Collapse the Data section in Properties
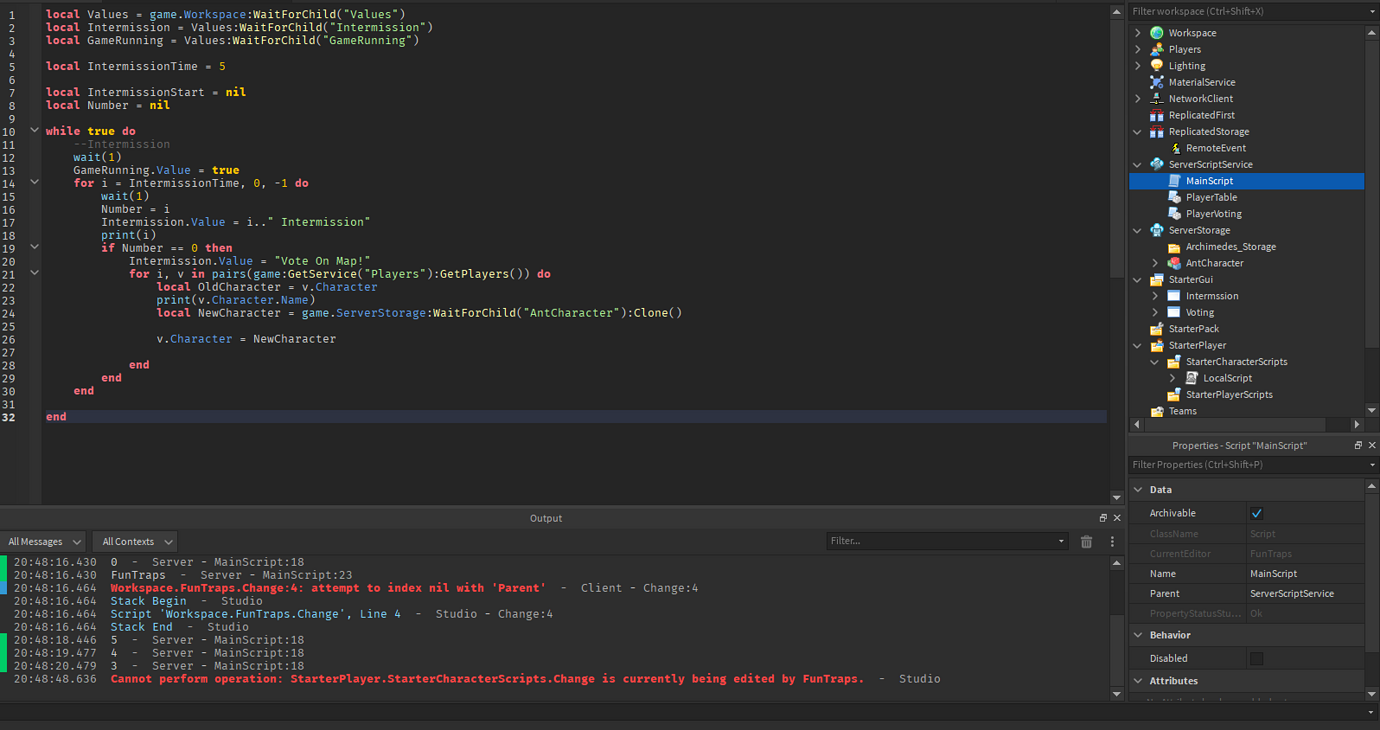Screen dimensions: 1380x730 (1138, 489)
